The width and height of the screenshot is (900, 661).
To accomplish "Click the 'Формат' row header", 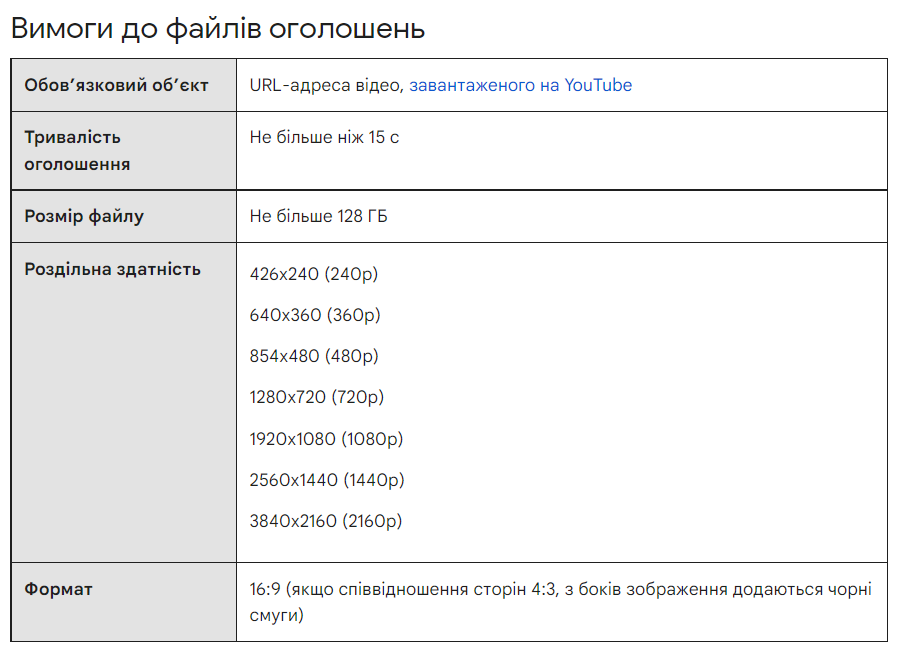I will 123,602.
